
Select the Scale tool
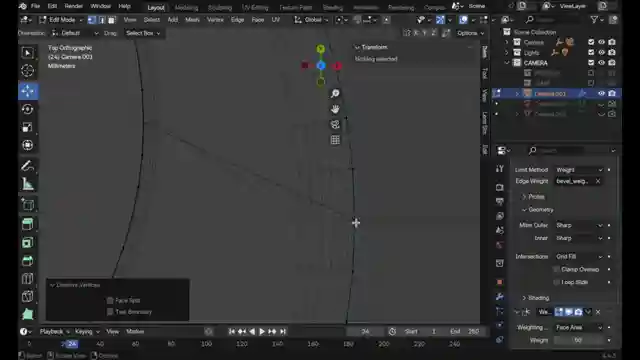click(x=27, y=127)
